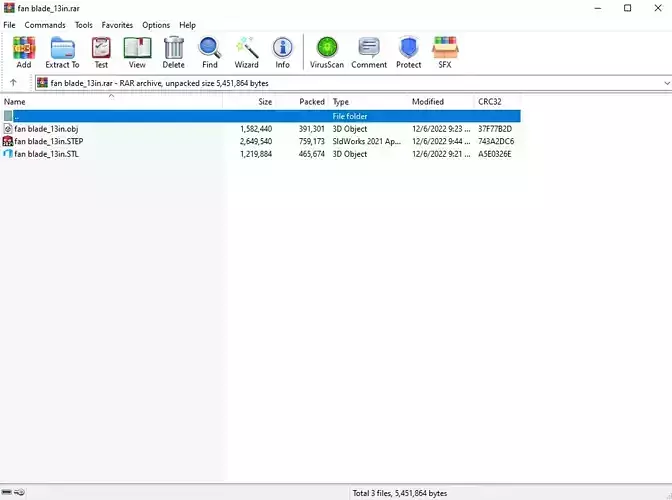672x500 pixels.
Task: Sort by the Name column header
Action: (x=111, y=102)
